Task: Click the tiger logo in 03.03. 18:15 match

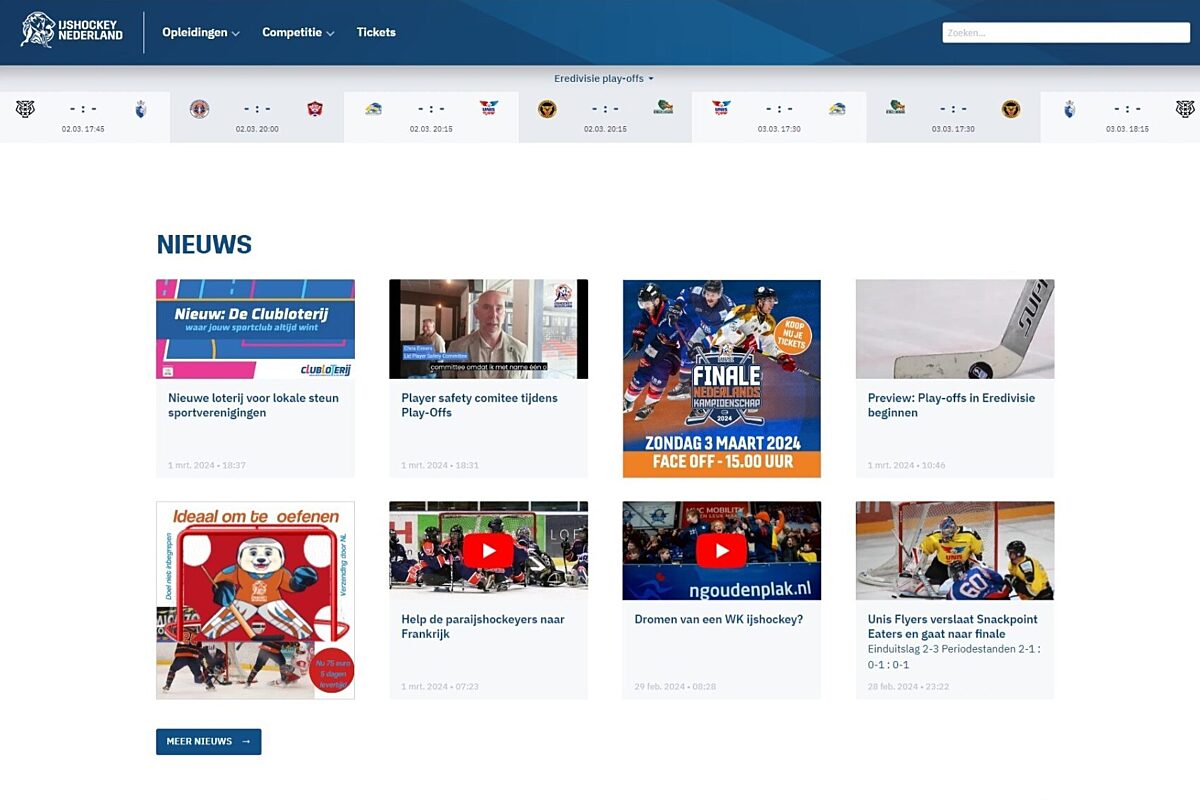Action: [1184, 109]
